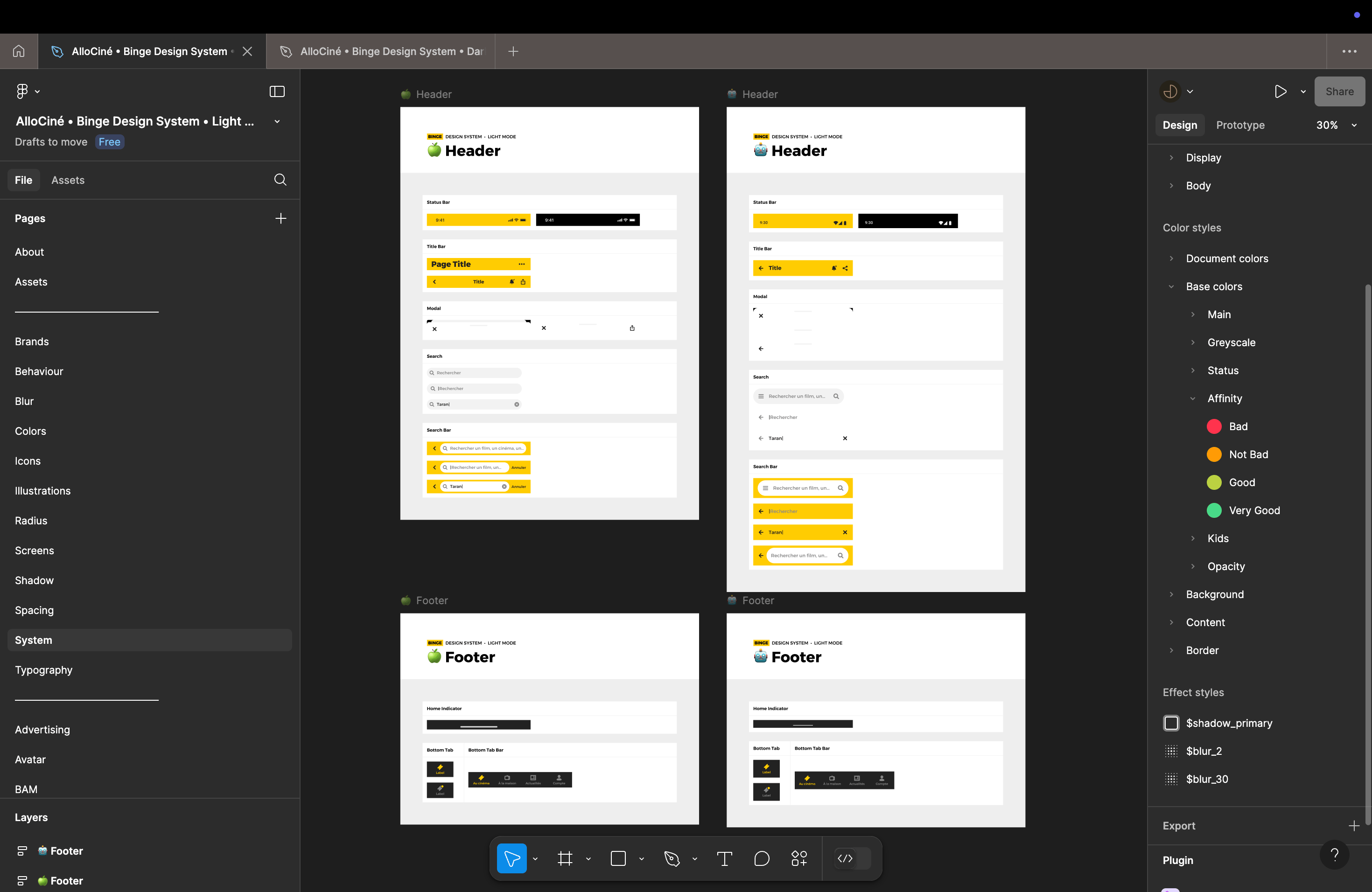This screenshot has height=892, width=1372.
Task: Select the Frame tool in toolbar
Action: 565,858
